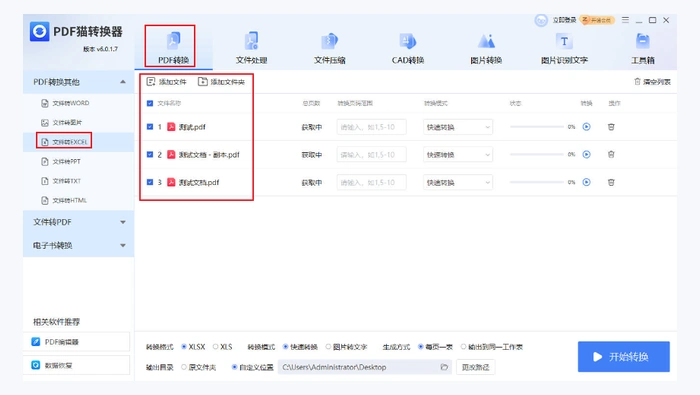The height and width of the screenshot is (395, 700).
Task: Start converting 测试.pdf with play icon
Action: pyautogui.click(x=587, y=127)
